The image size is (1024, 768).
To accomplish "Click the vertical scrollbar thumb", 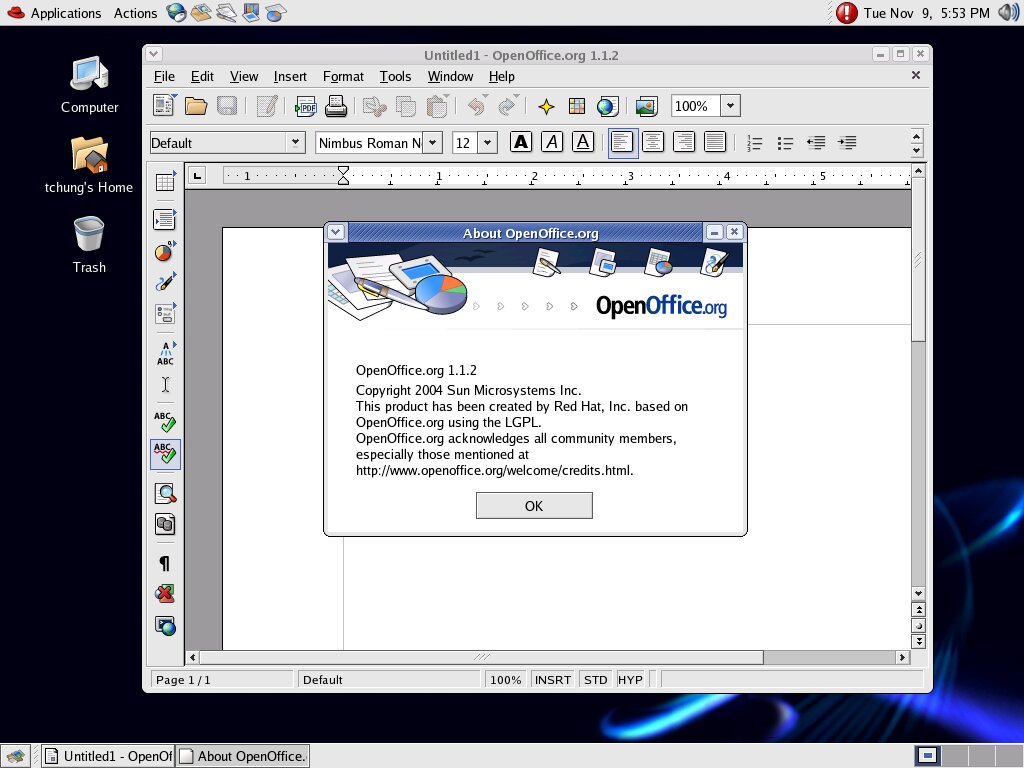I will pyautogui.click(x=918, y=259).
